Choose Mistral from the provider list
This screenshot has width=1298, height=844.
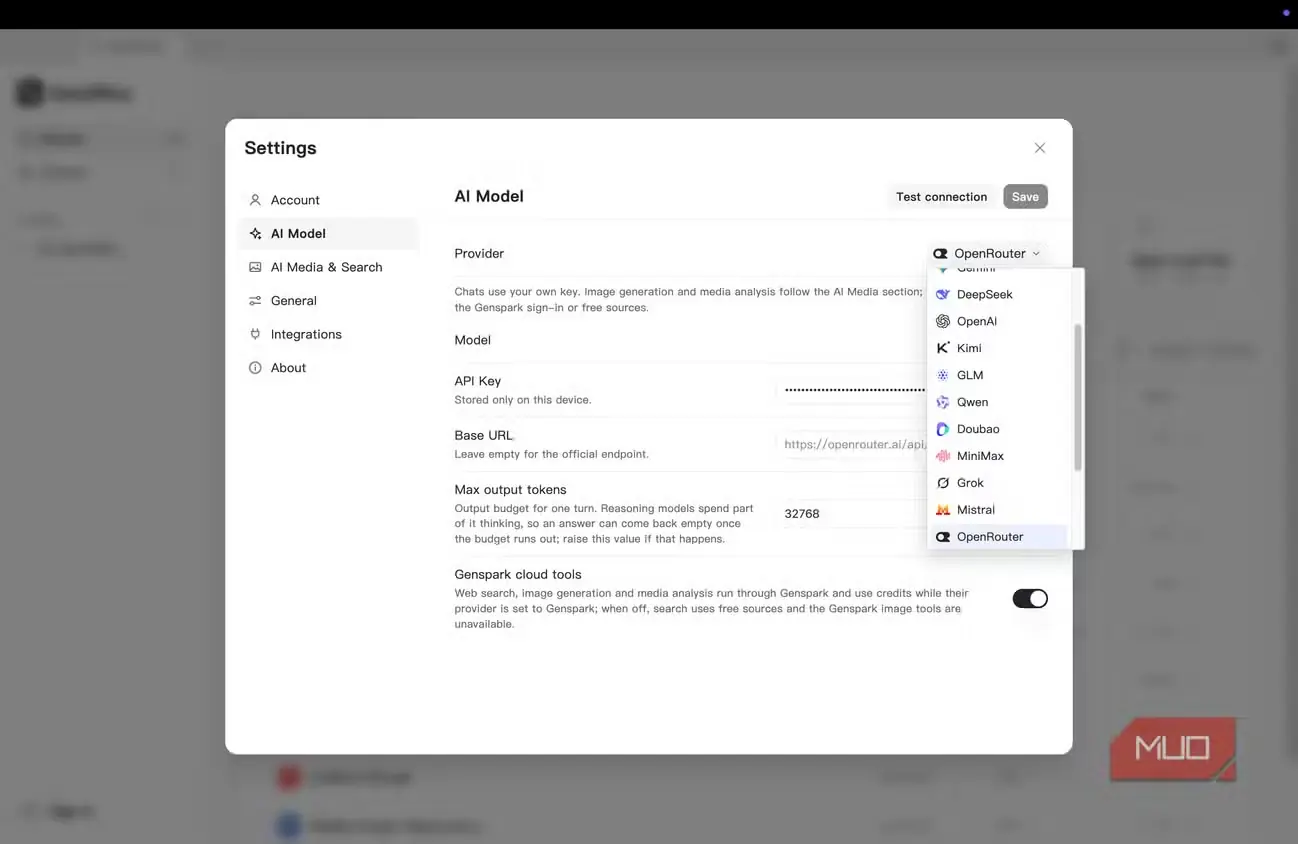tap(999, 510)
